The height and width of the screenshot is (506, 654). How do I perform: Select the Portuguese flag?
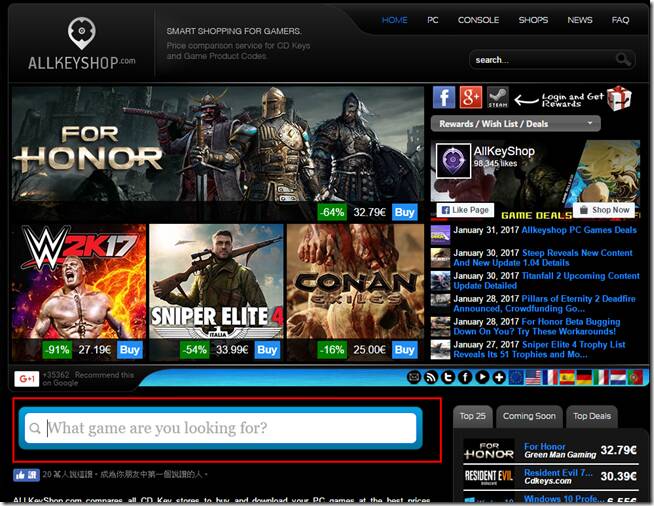pos(635,378)
